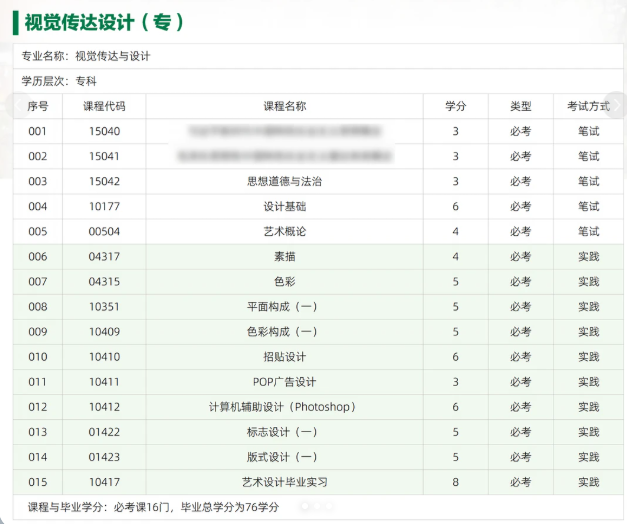Viewport: 627px width, 524px height.
Task: Select course code 10177
Action: coord(104,207)
